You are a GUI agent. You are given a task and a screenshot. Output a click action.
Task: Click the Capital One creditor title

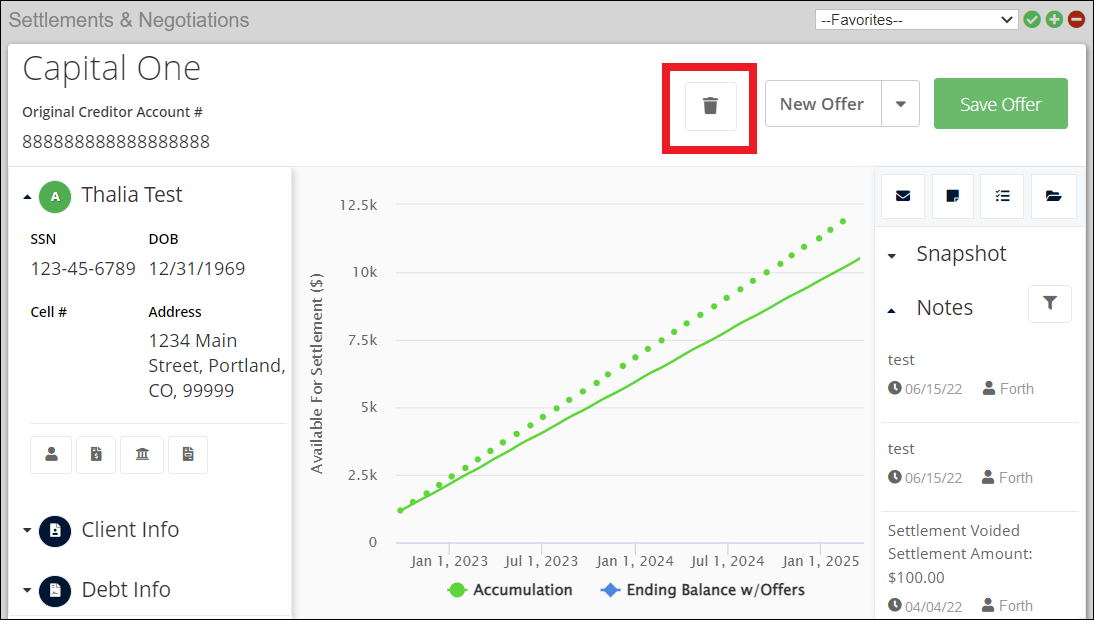pos(112,68)
